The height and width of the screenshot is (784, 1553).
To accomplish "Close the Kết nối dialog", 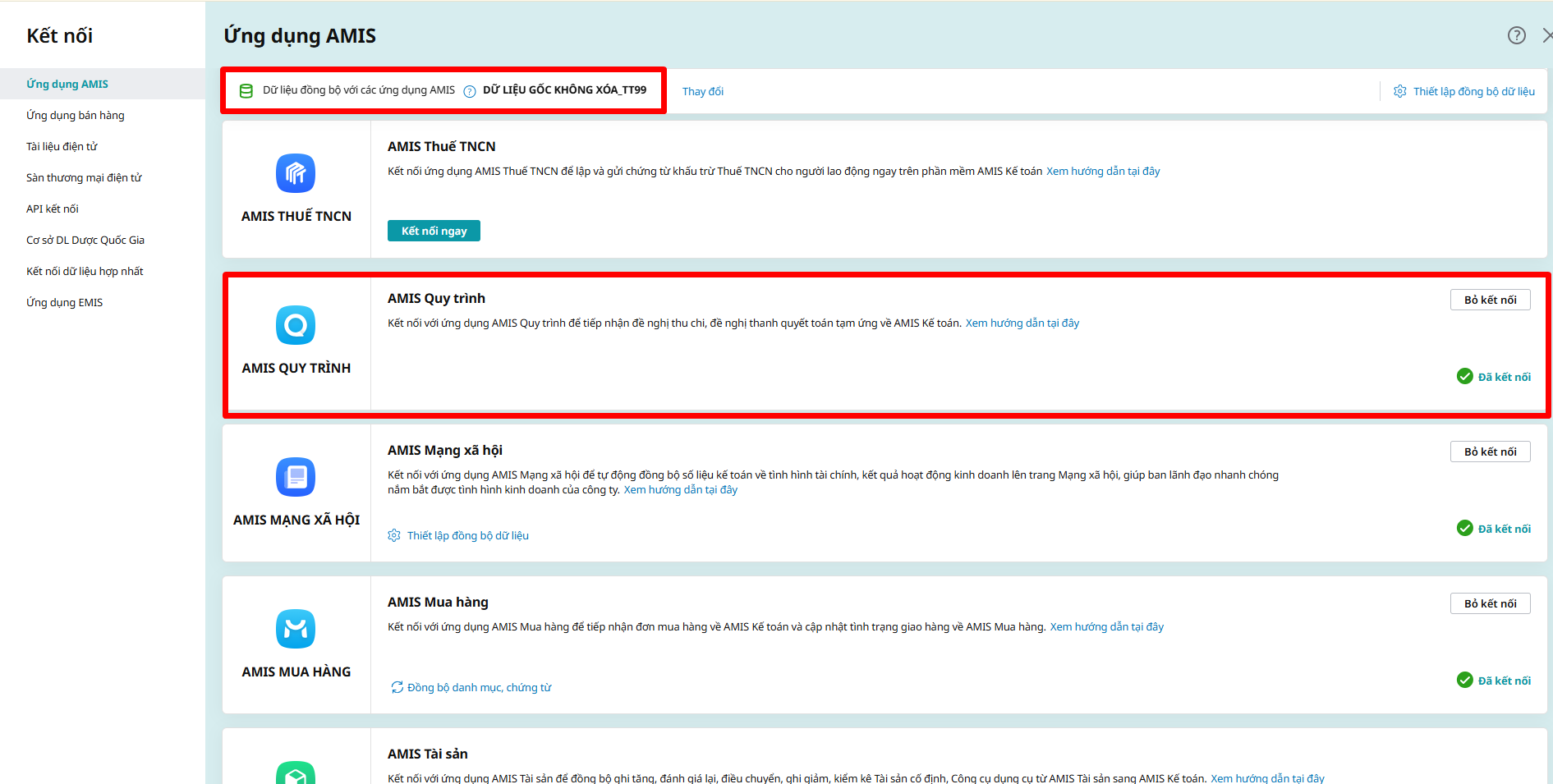I will pyautogui.click(x=1547, y=35).
